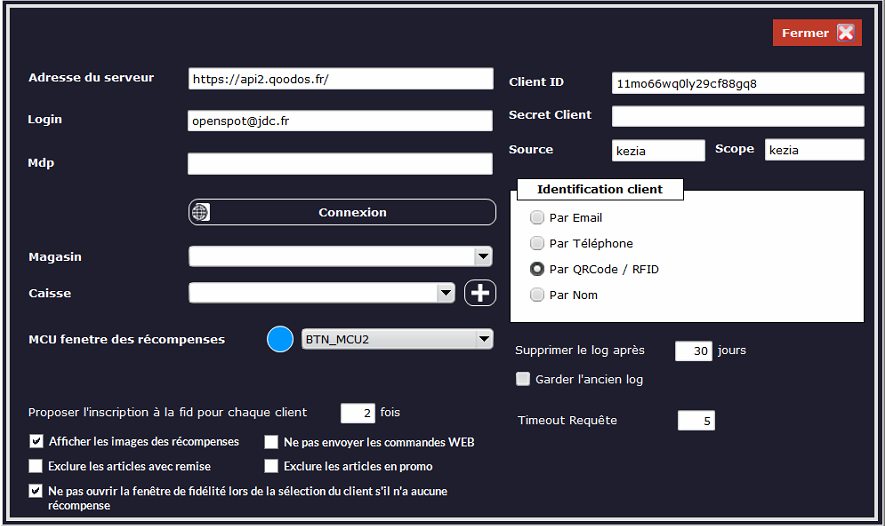The width and height of the screenshot is (885, 526).
Task: Edit the Adresse du serveur field
Action: 340,79
